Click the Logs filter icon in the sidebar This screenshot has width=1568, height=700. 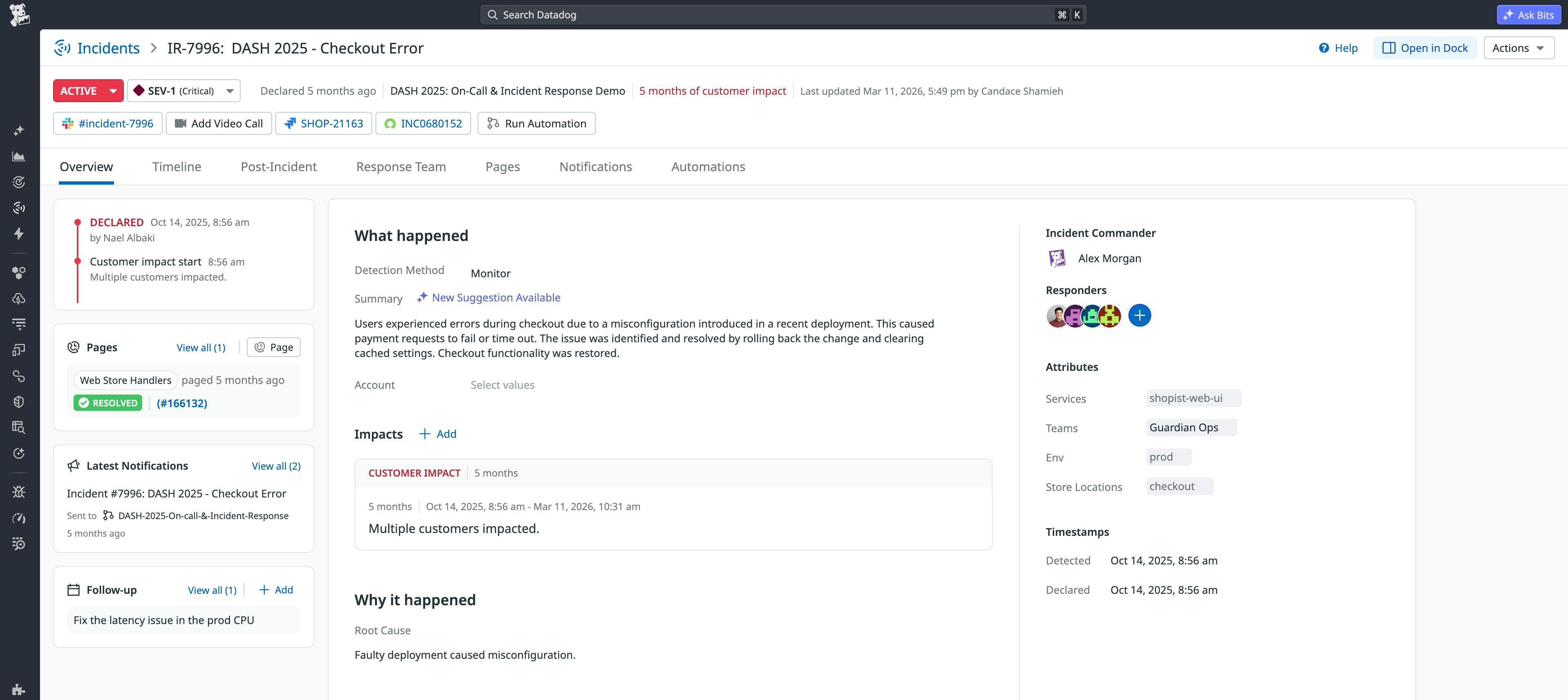pyautogui.click(x=19, y=323)
